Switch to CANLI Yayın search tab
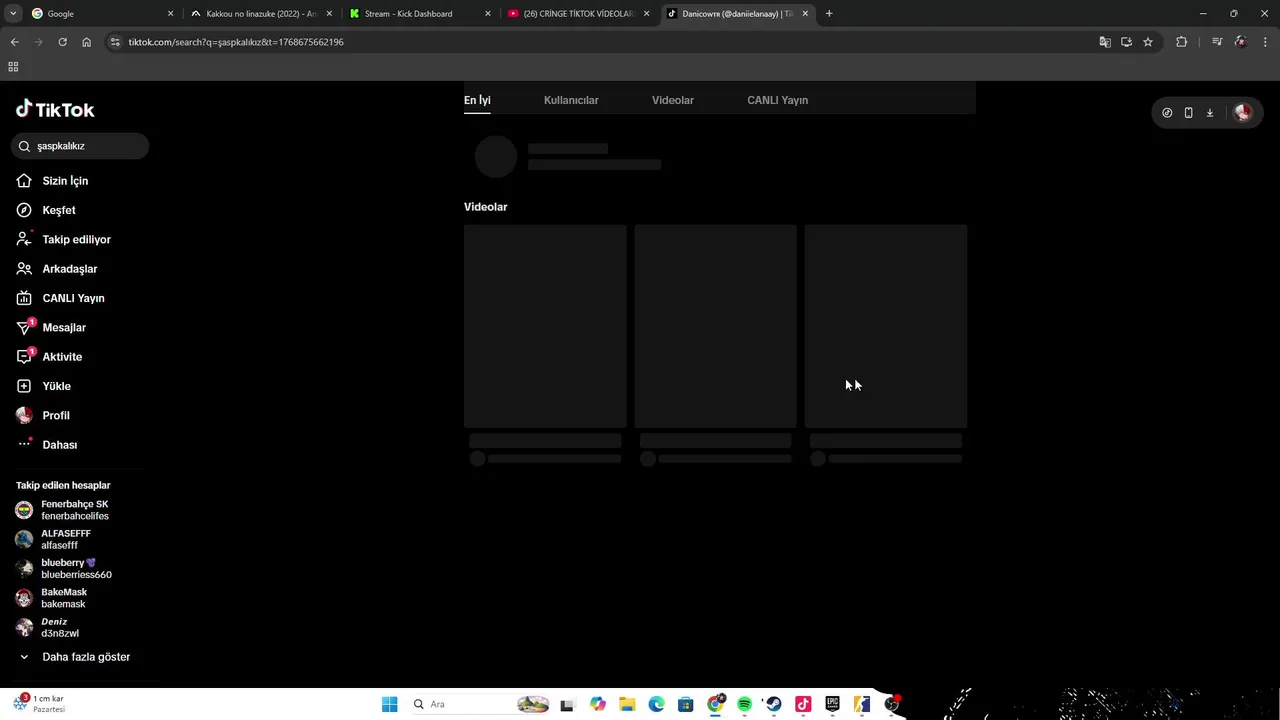The height and width of the screenshot is (720, 1280). (x=777, y=100)
